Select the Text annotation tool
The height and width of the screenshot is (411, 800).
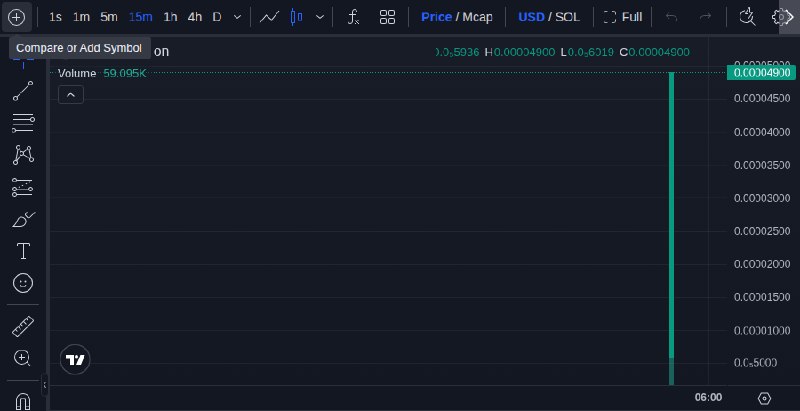click(x=23, y=251)
